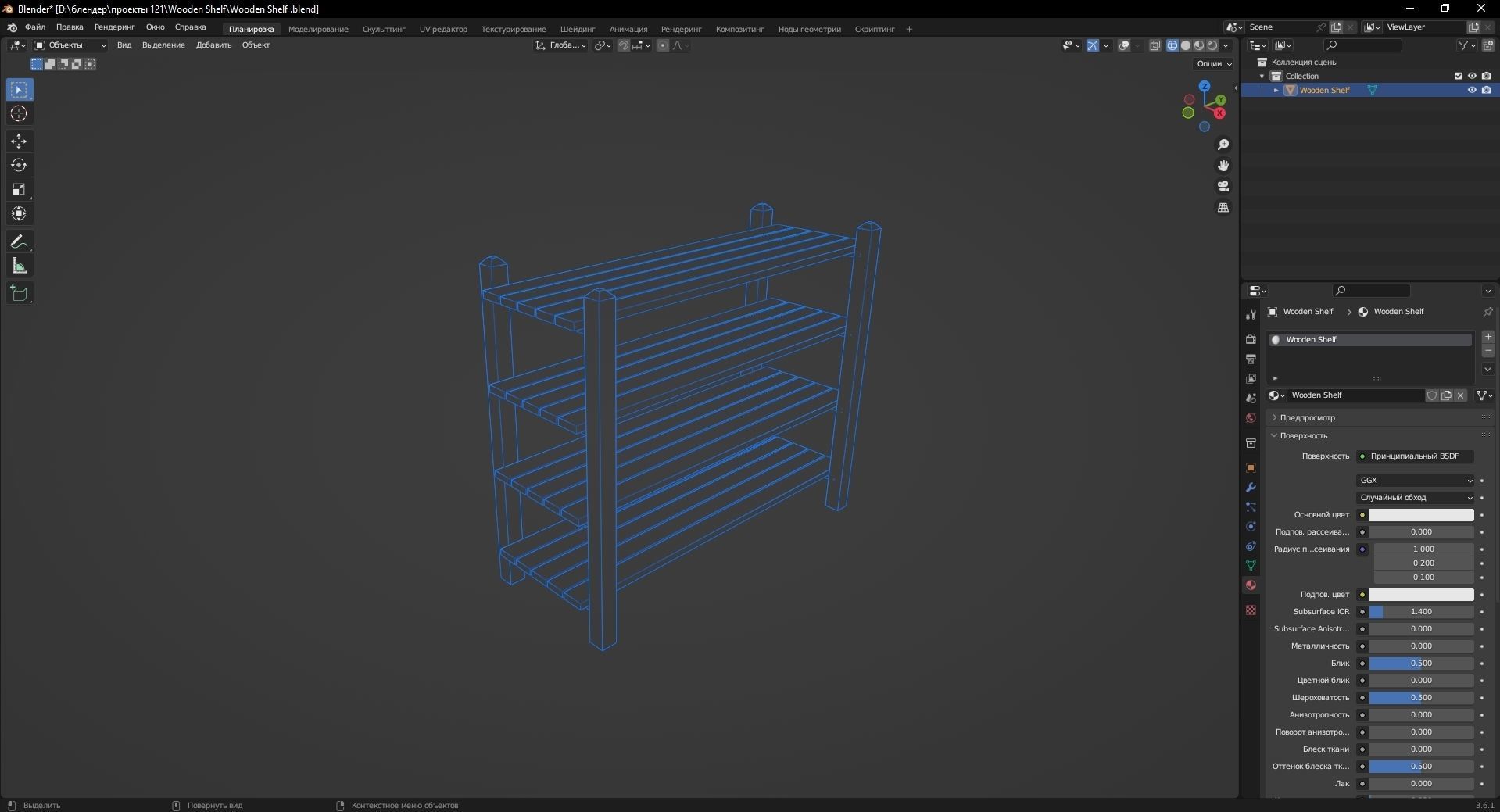Viewport: 1500px width, 812px height.
Task: Activate the Rotate tool
Action: pos(19,165)
